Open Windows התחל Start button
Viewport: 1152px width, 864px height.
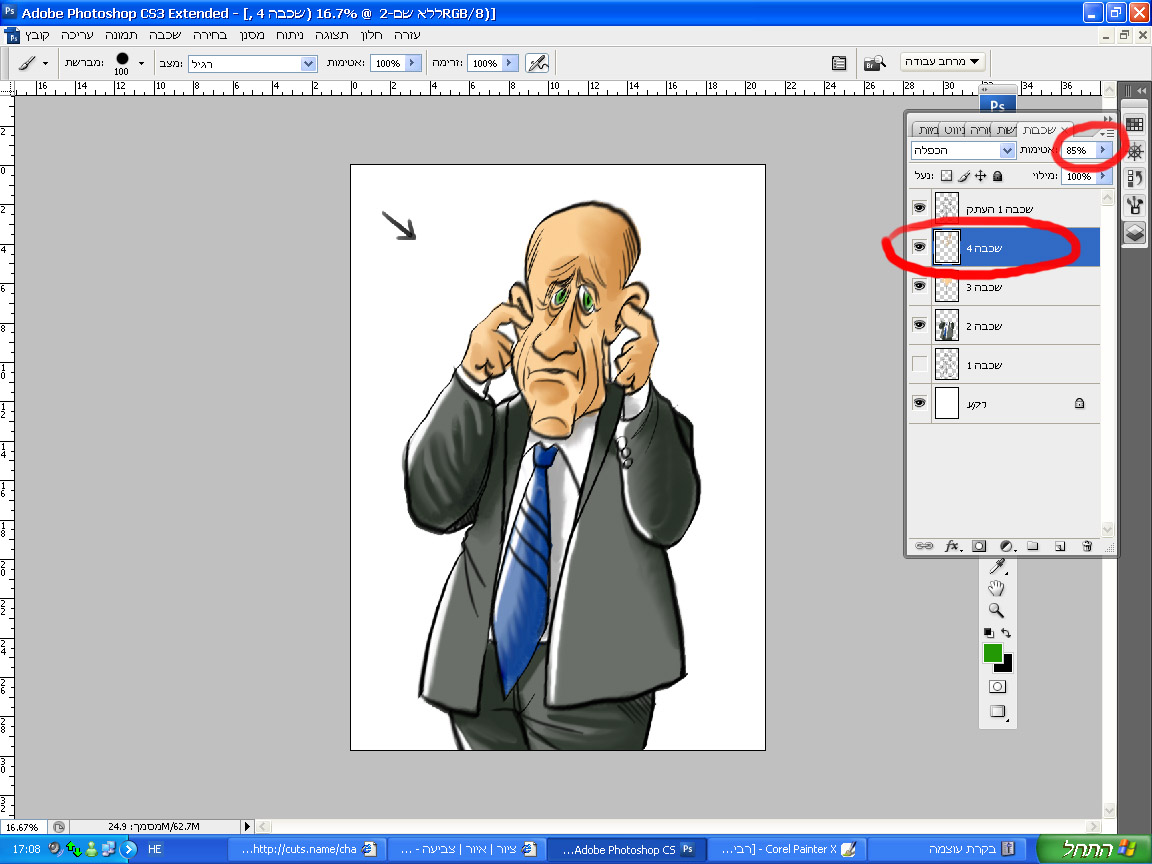(x=1094, y=849)
